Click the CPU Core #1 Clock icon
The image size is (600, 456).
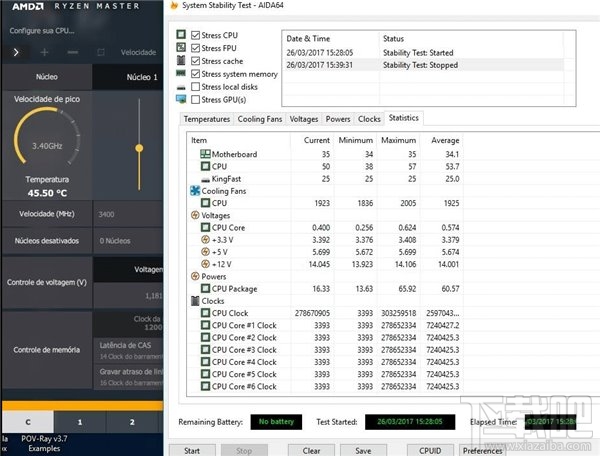(205, 325)
